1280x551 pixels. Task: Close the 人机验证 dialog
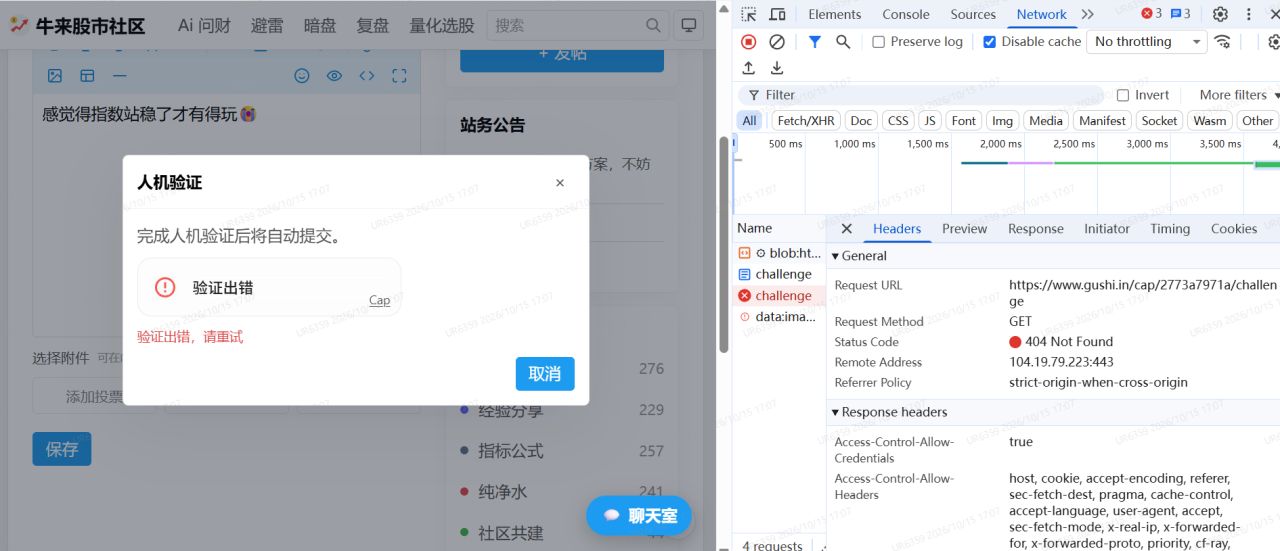click(560, 182)
